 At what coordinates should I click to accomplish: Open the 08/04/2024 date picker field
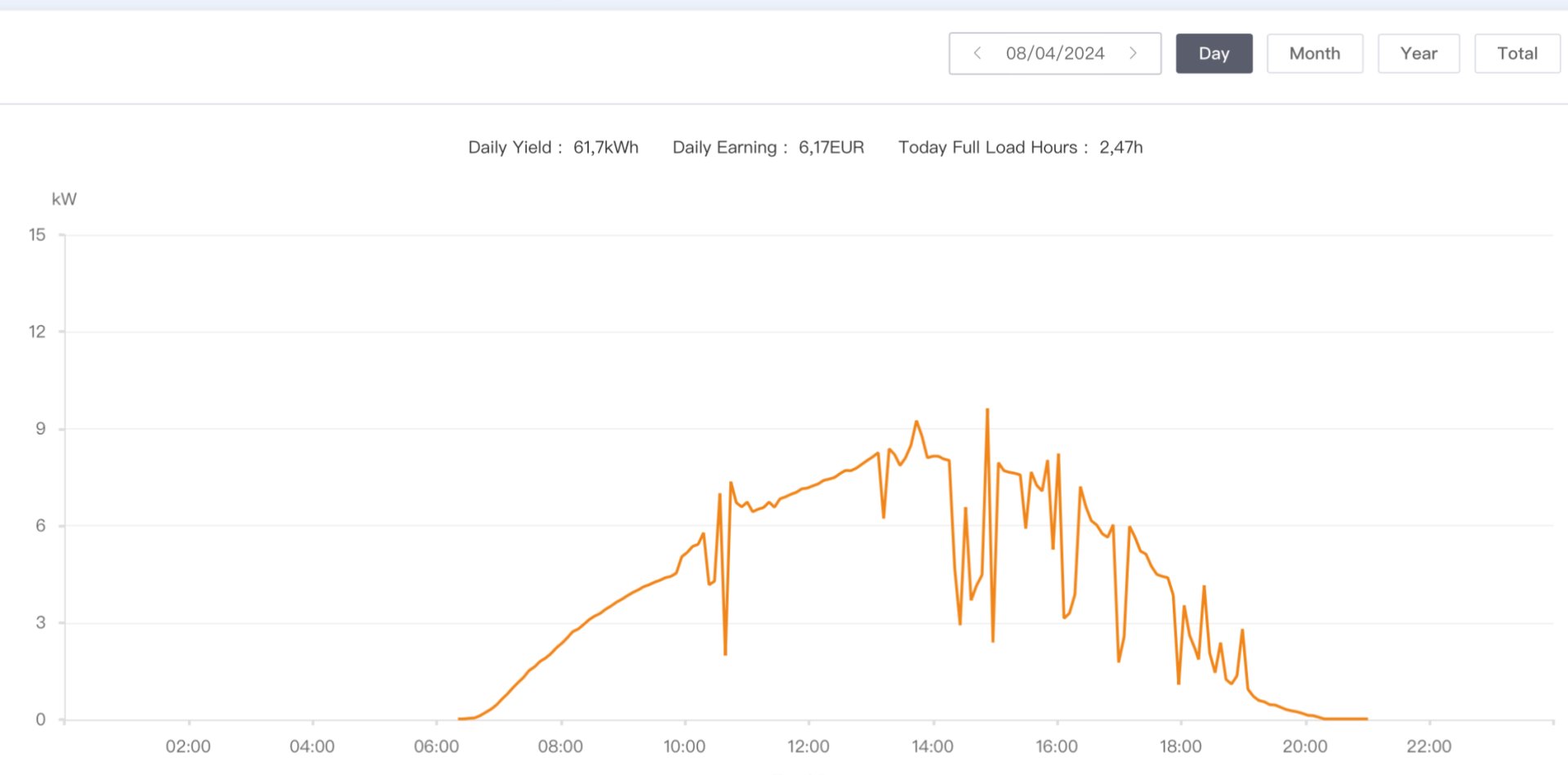[x=1054, y=53]
